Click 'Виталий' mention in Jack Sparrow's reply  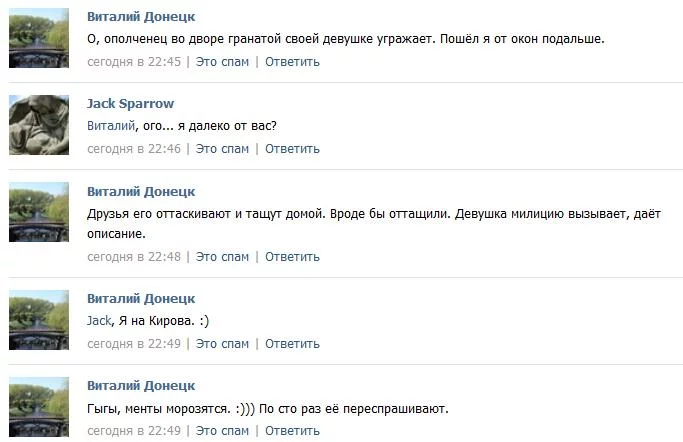coord(110,125)
